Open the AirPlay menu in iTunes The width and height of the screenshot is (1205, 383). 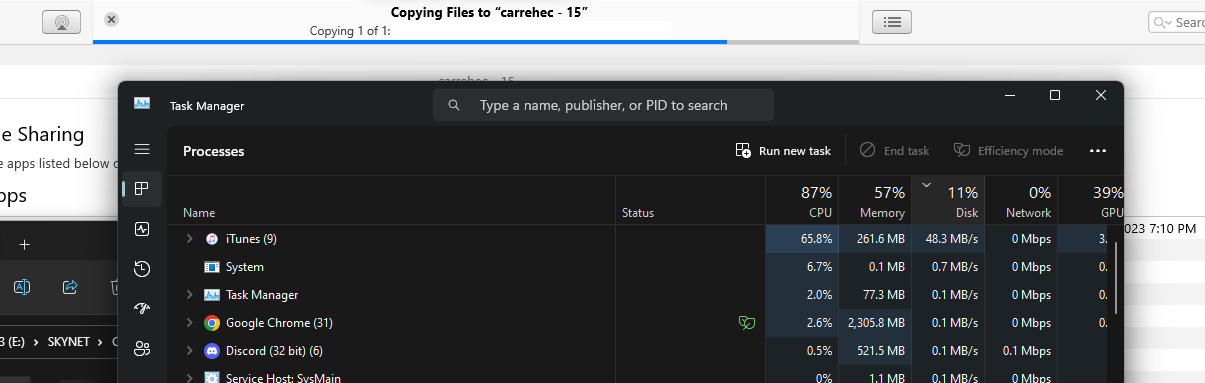click(x=61, y=21)
